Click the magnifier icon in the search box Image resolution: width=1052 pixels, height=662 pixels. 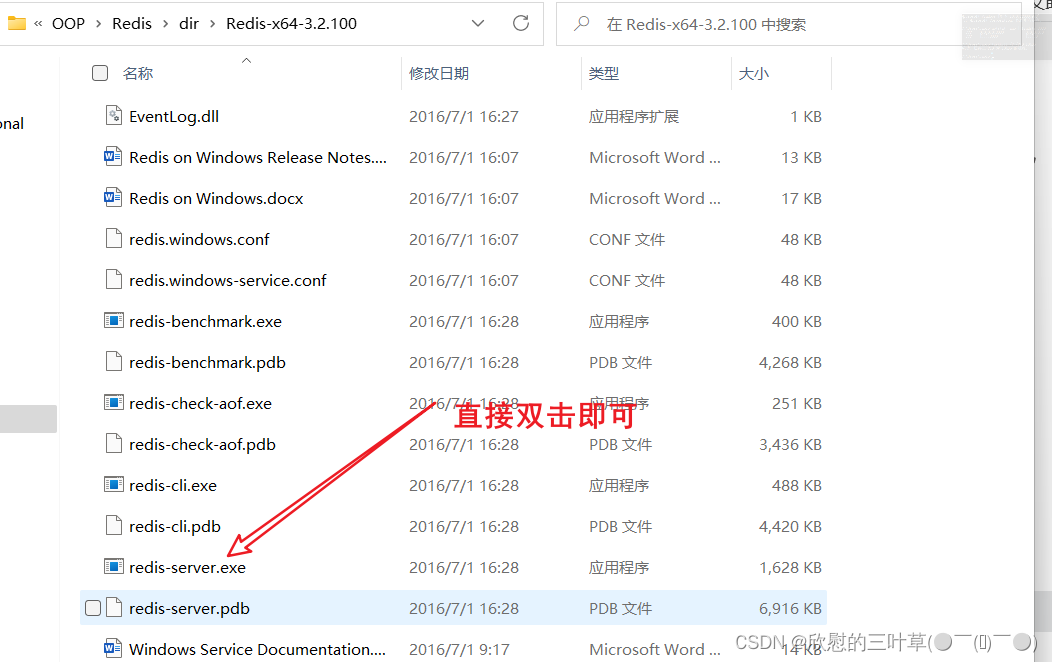[x=582, y=23]
